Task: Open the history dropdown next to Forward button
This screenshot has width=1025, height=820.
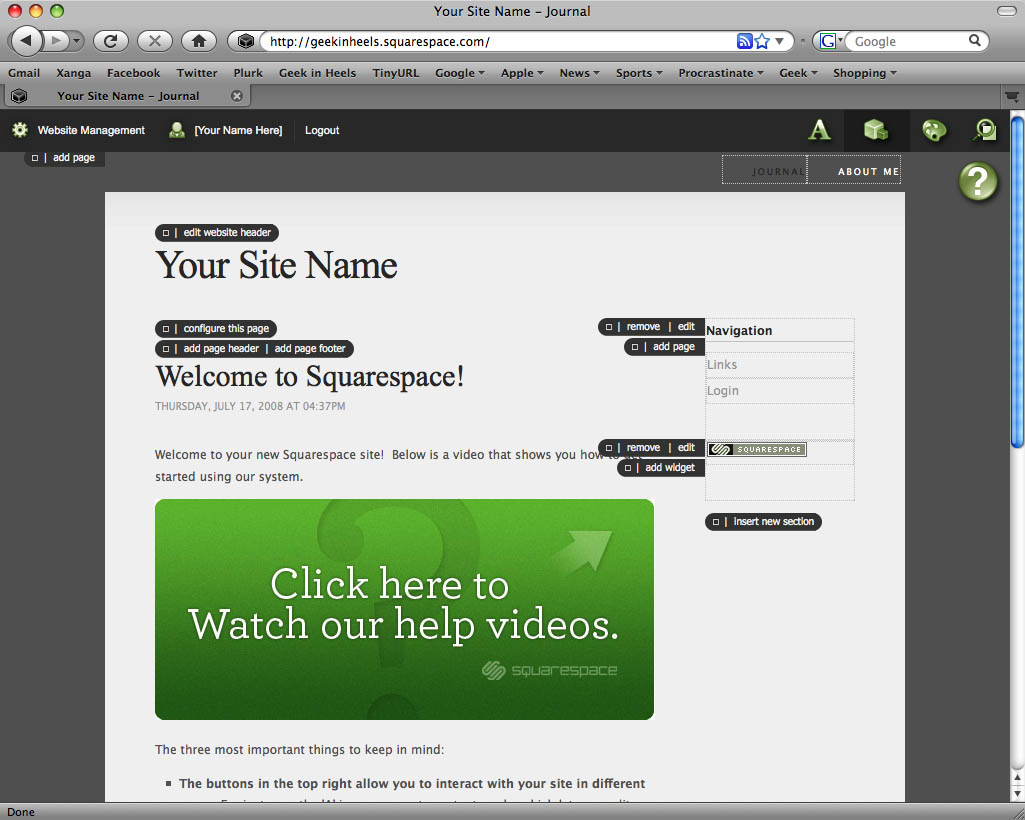Action: [77, 41]
